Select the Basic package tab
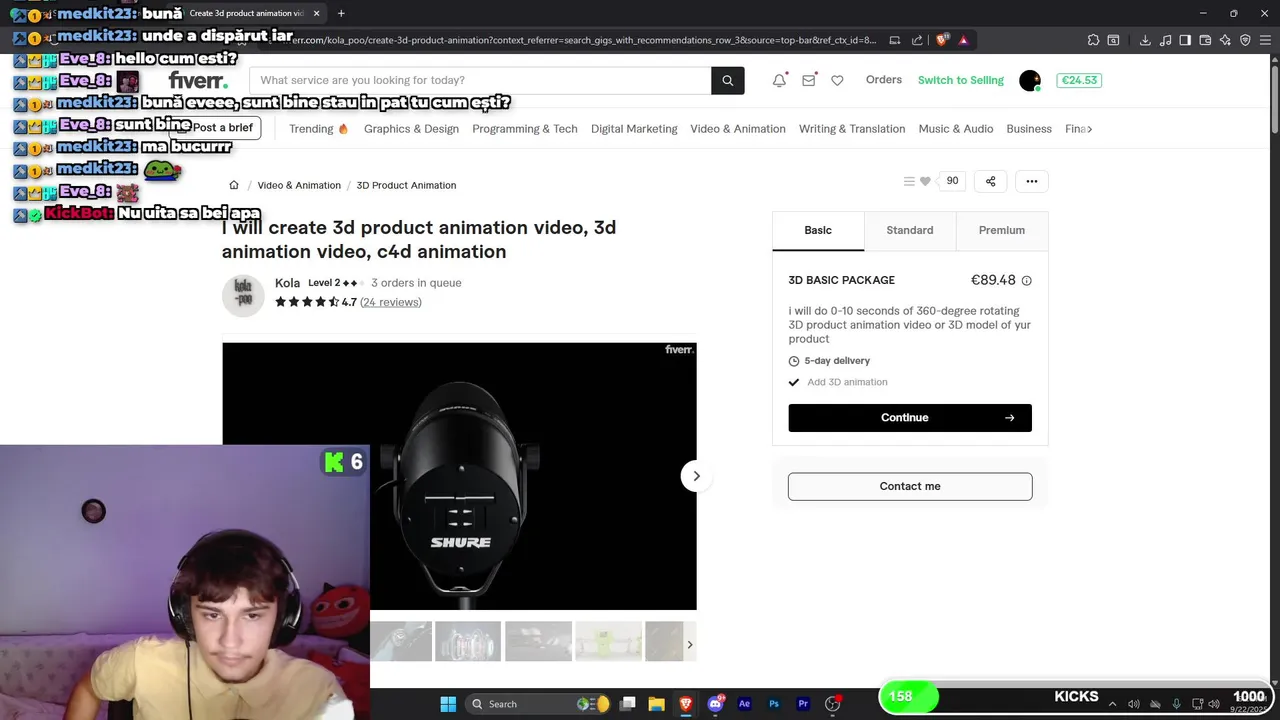The height and width of the screenshot is (720, 1280). (x=818, y=230)
